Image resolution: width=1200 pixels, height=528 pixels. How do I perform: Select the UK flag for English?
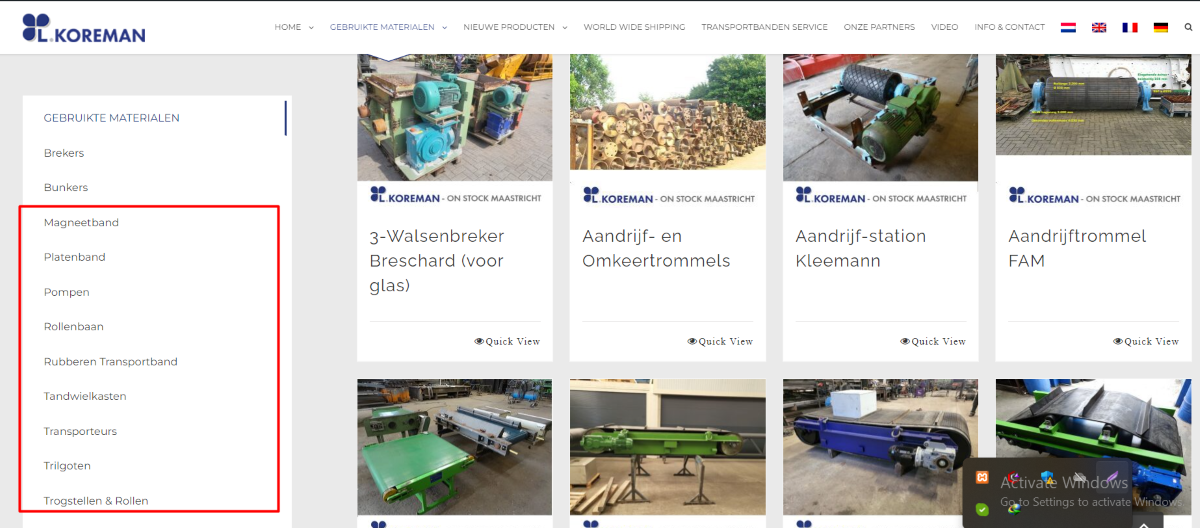coord(1099,27)
